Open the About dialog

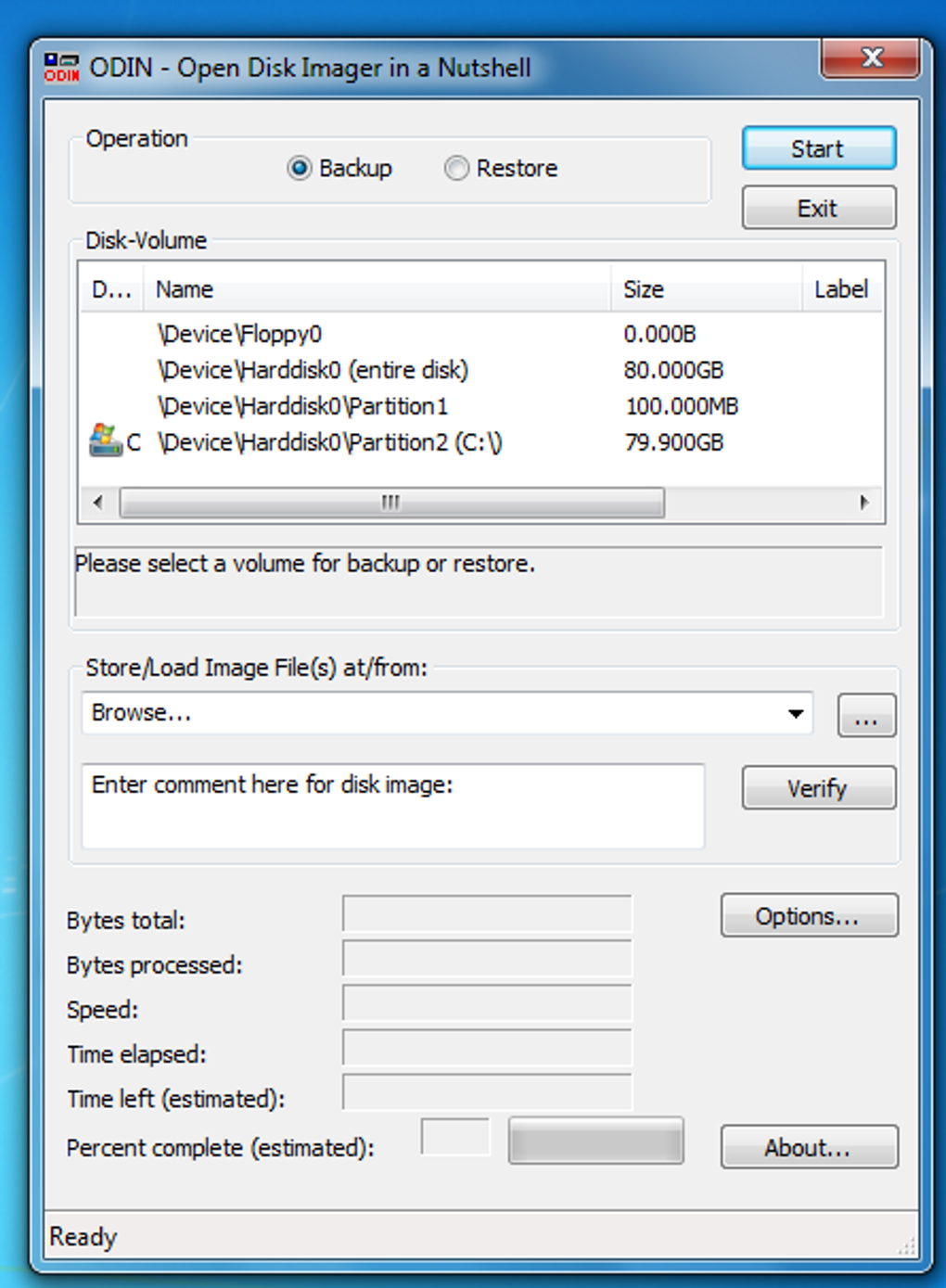(x=809, y=1147)
